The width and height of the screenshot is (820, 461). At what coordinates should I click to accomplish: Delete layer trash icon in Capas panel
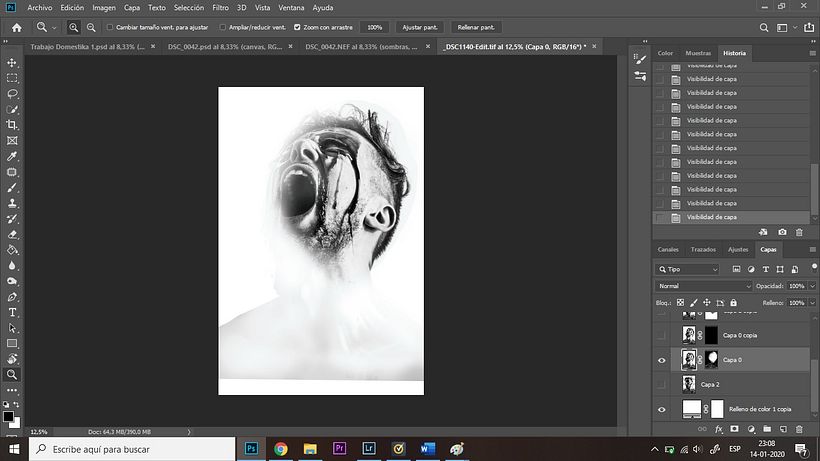pos(799,429)
